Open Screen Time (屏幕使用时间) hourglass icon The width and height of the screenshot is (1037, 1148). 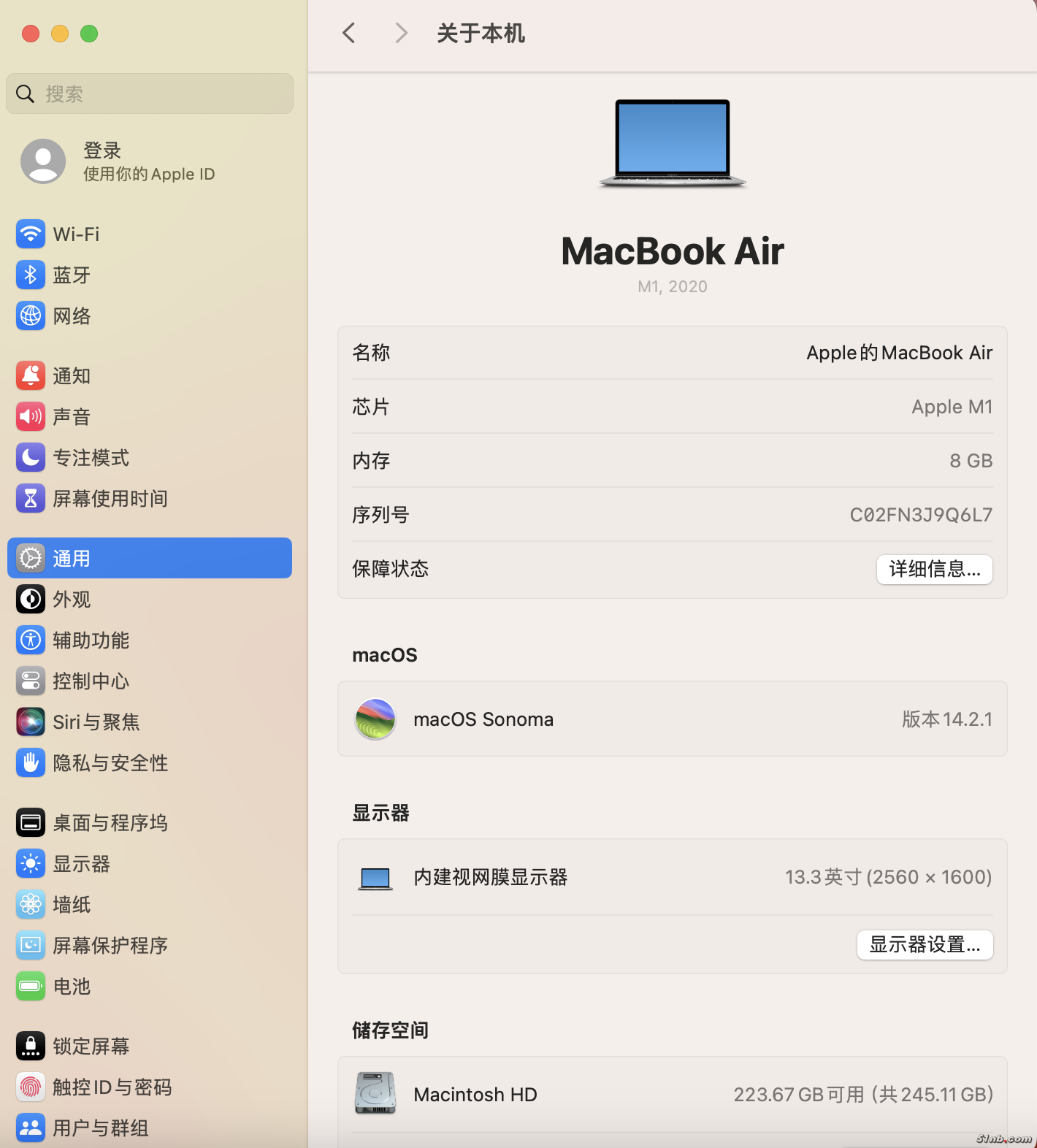[31, 499]
